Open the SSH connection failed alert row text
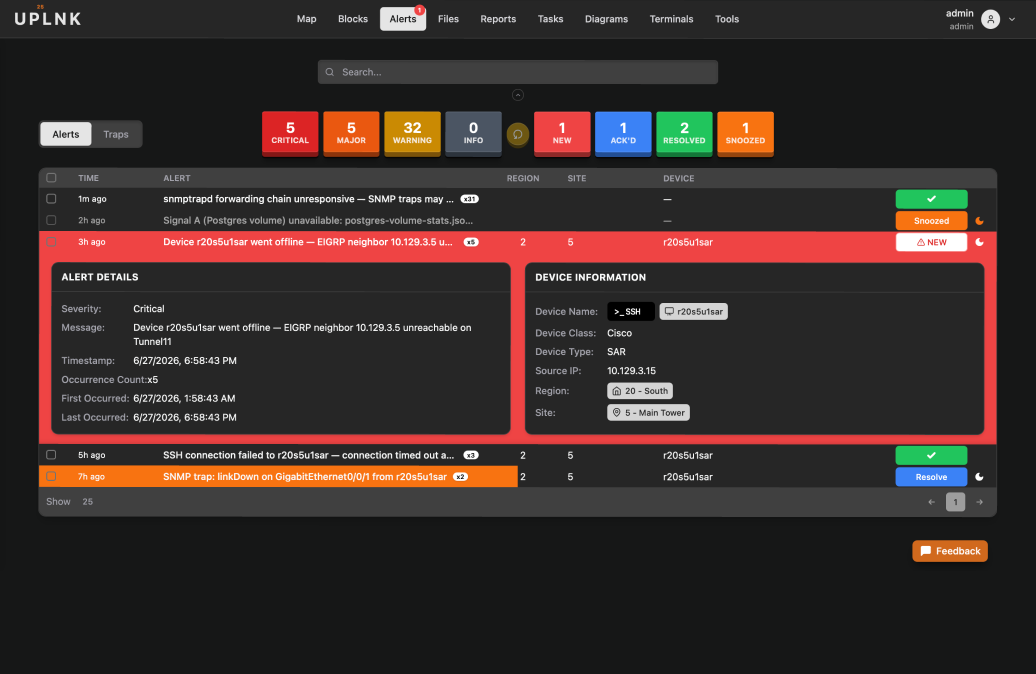Viewport: 1036px width, 674px height. (309, 455)
